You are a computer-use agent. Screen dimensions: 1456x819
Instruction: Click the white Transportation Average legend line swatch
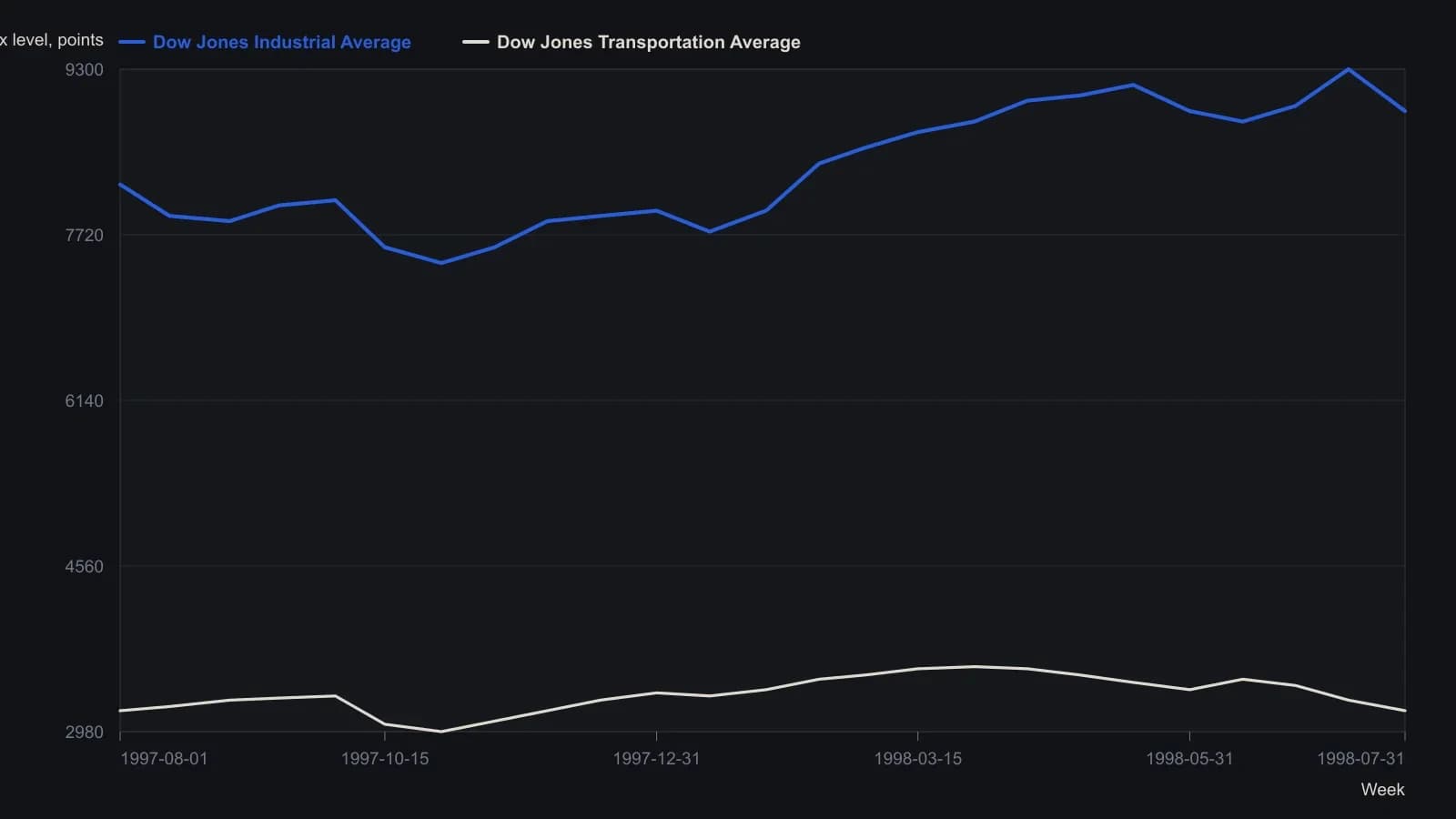coord(476,42)
